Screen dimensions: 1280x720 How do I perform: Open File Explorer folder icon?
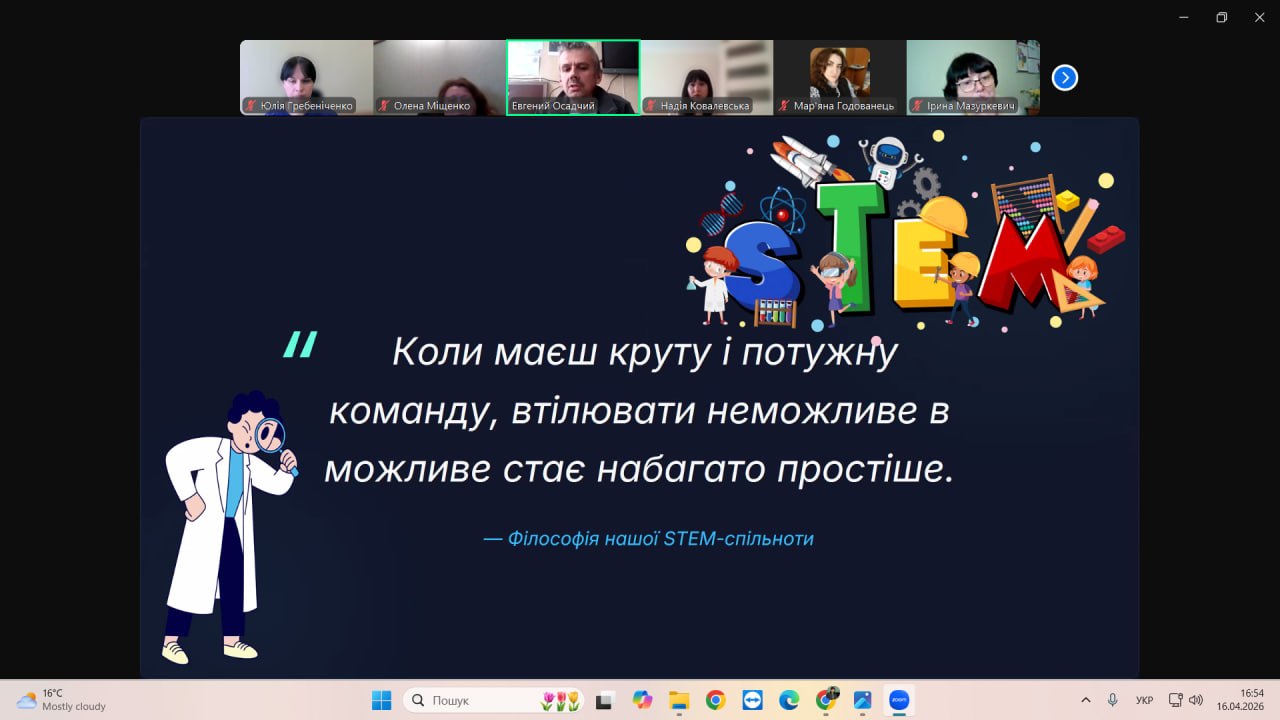(679, 700)
